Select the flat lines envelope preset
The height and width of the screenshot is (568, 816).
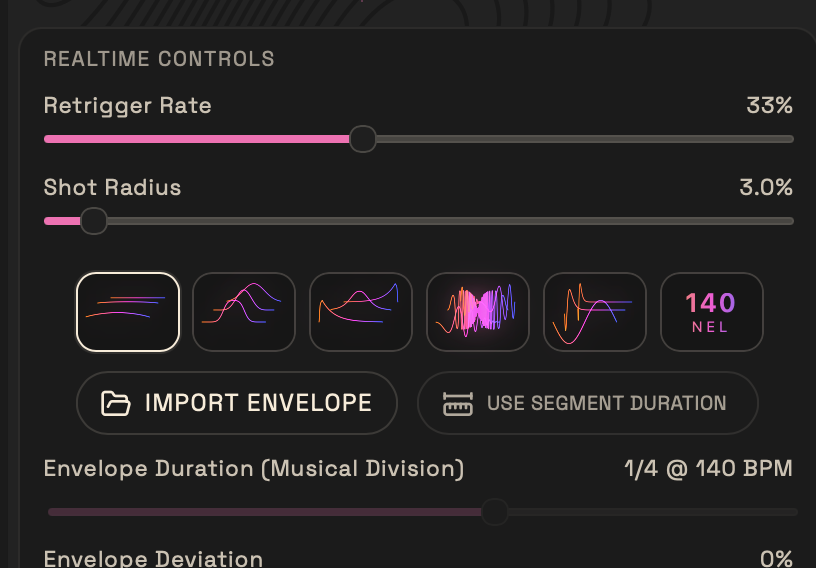click(x=128, y=312)
